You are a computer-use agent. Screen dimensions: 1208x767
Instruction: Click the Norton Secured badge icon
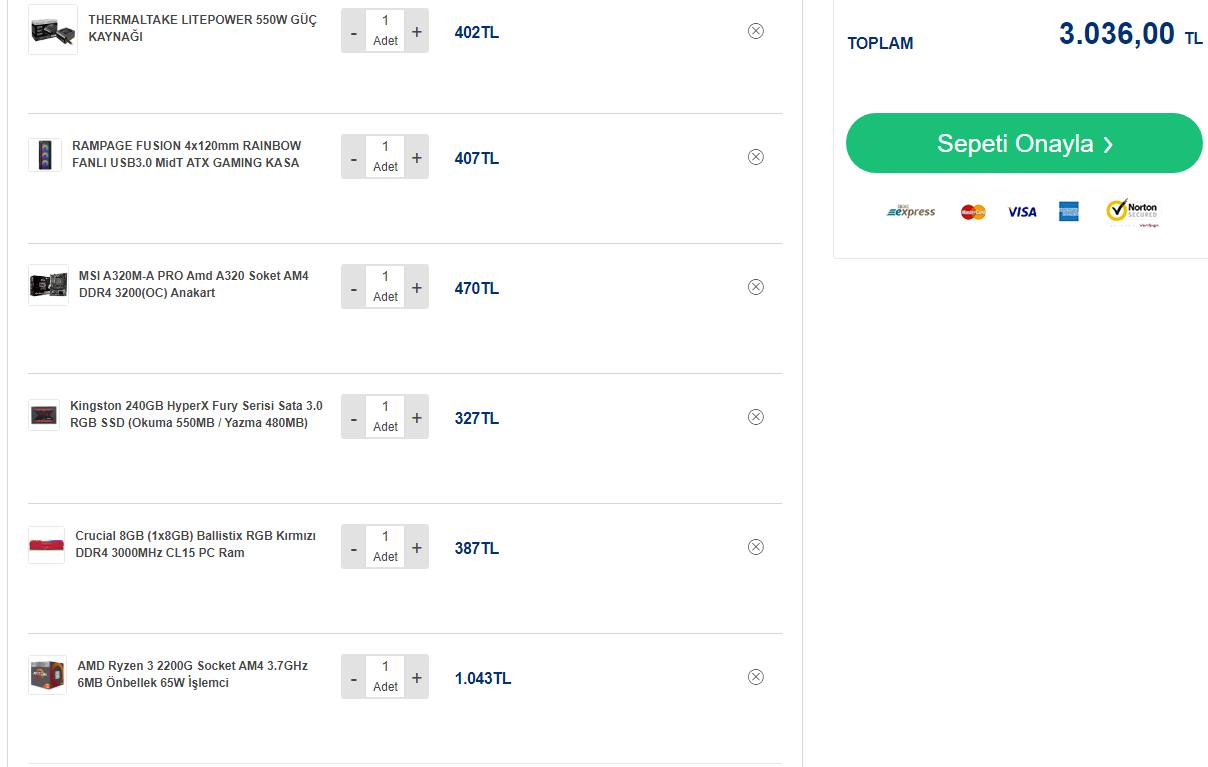(1132, 211)
